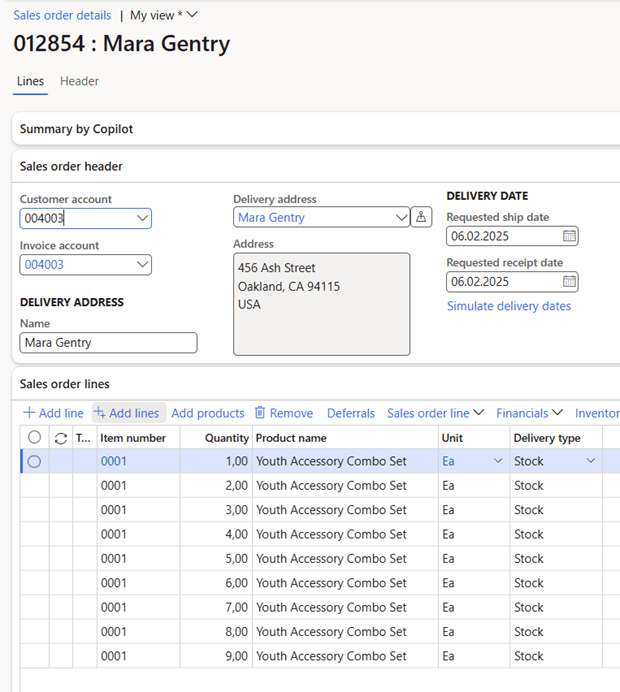This screenshot has width=620, height=692.
Task: Select the first row's selection circle
Action: point(35,461)
